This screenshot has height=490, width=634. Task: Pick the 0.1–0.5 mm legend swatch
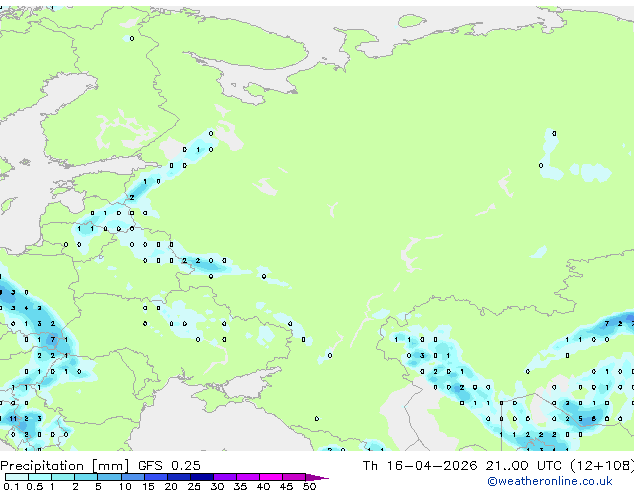(x=17, y=477)
